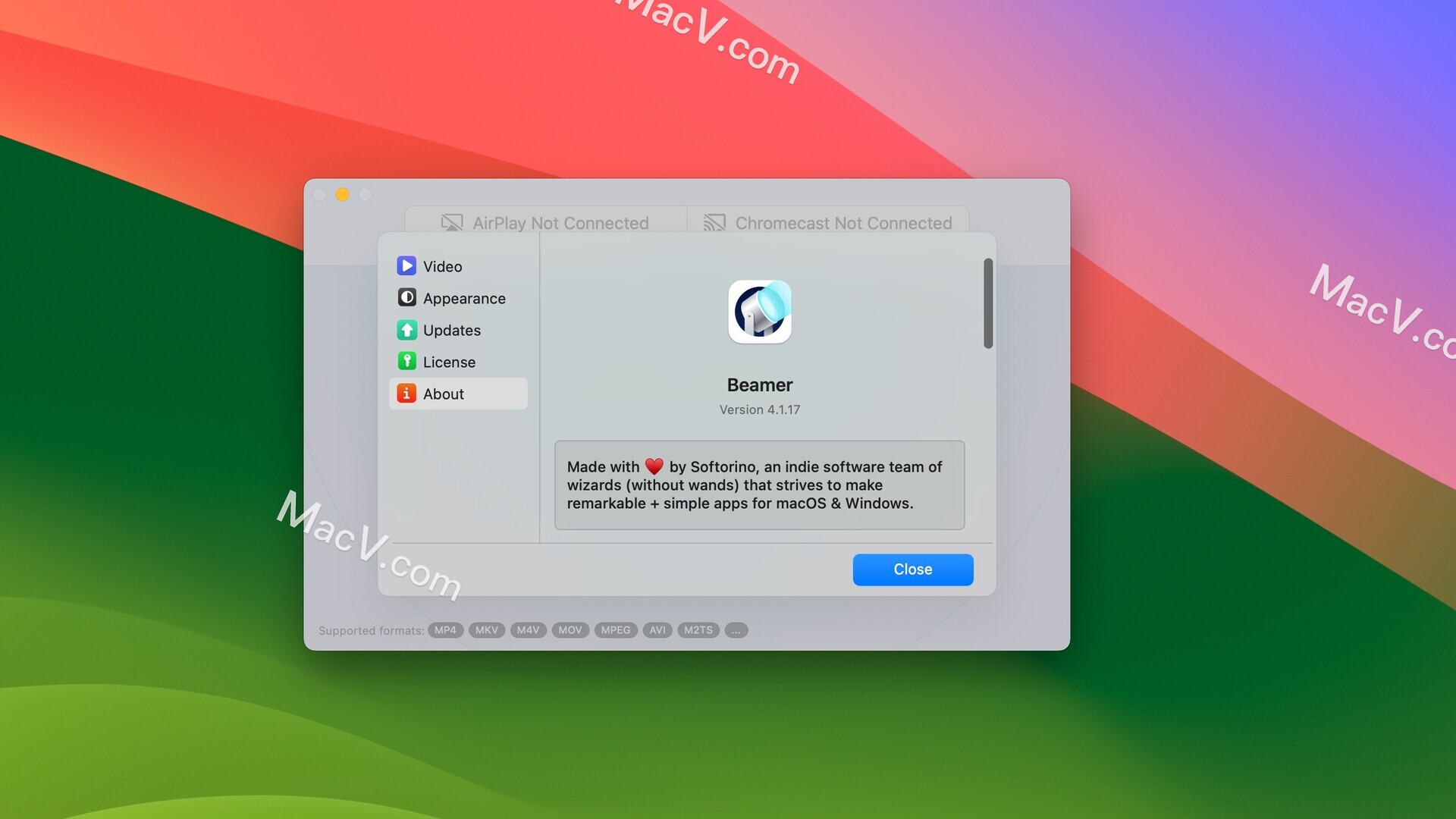Click the M4V supported format tag
Screen dimensions: 1456x819
(x=528, y=629)
